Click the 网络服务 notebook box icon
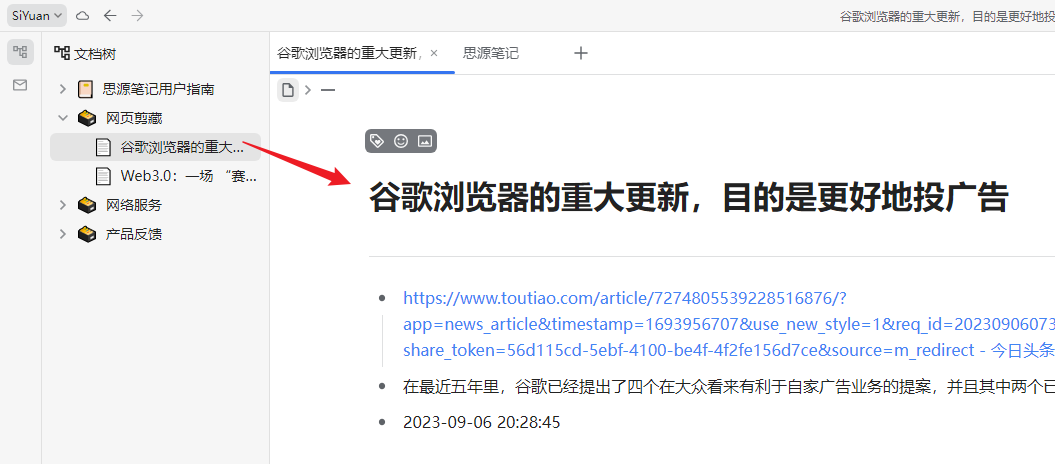The width and height of the screenshot is (1055, 464). 87,204
